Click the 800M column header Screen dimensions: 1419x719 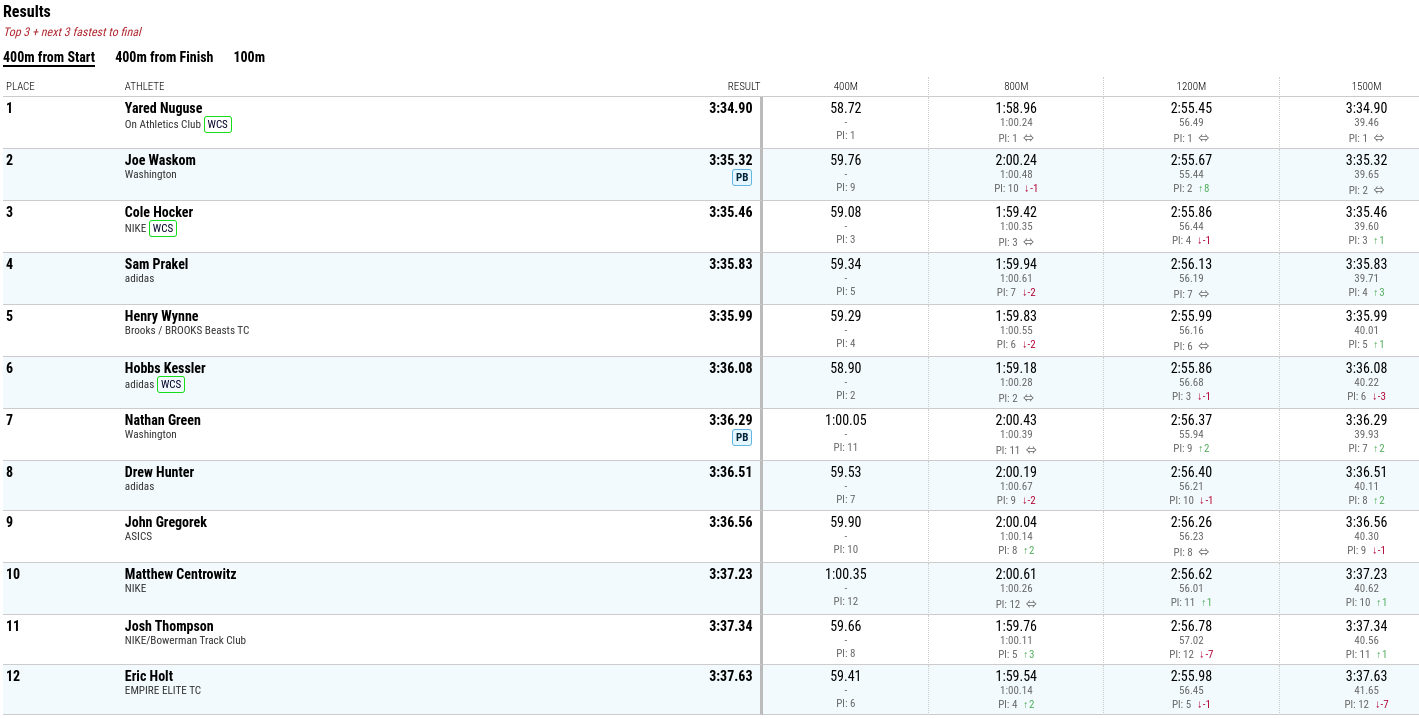click(1016, 87)
